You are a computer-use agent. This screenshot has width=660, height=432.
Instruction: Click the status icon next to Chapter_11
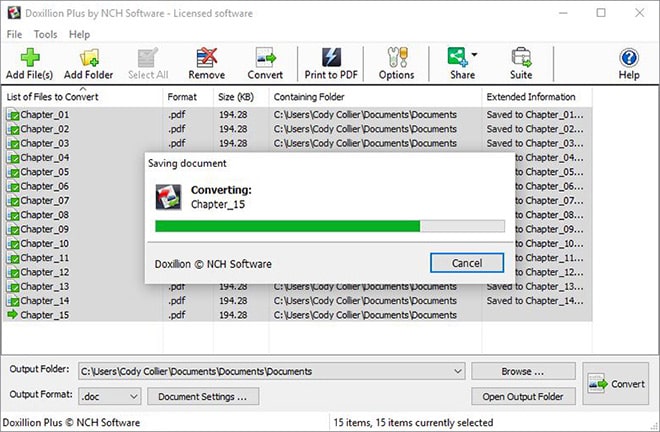coord(13,258)
